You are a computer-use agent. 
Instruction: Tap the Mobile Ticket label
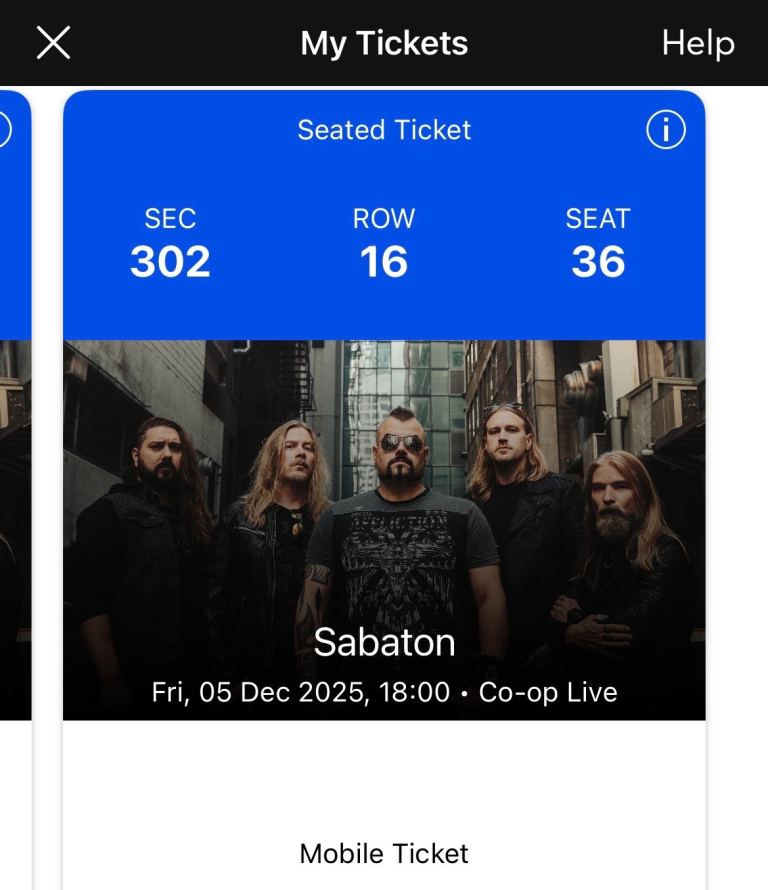pos(383,854)
